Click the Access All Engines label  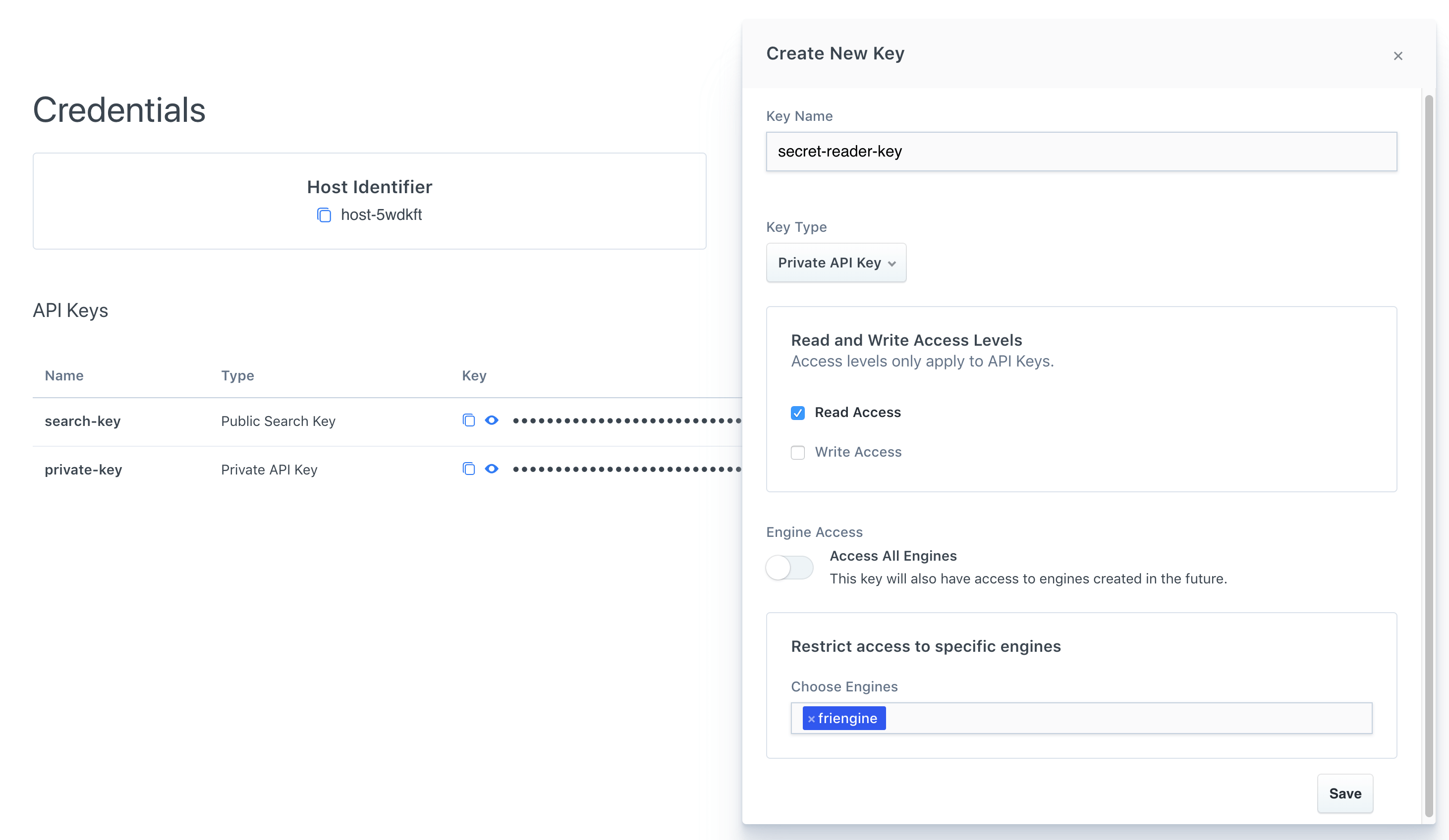tap(893, 556)
